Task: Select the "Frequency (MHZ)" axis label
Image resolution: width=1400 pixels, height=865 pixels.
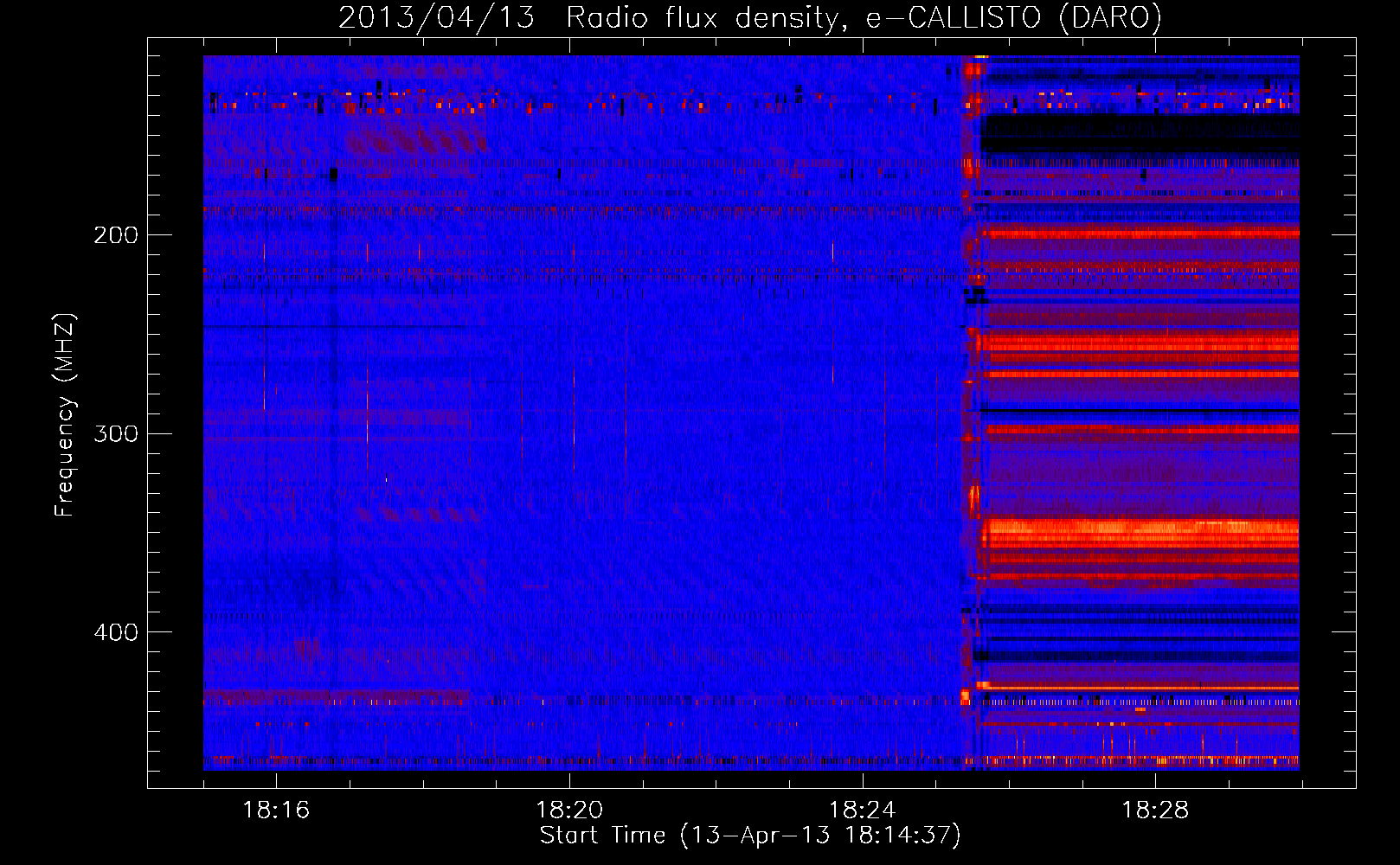Action: coord(66,414)
